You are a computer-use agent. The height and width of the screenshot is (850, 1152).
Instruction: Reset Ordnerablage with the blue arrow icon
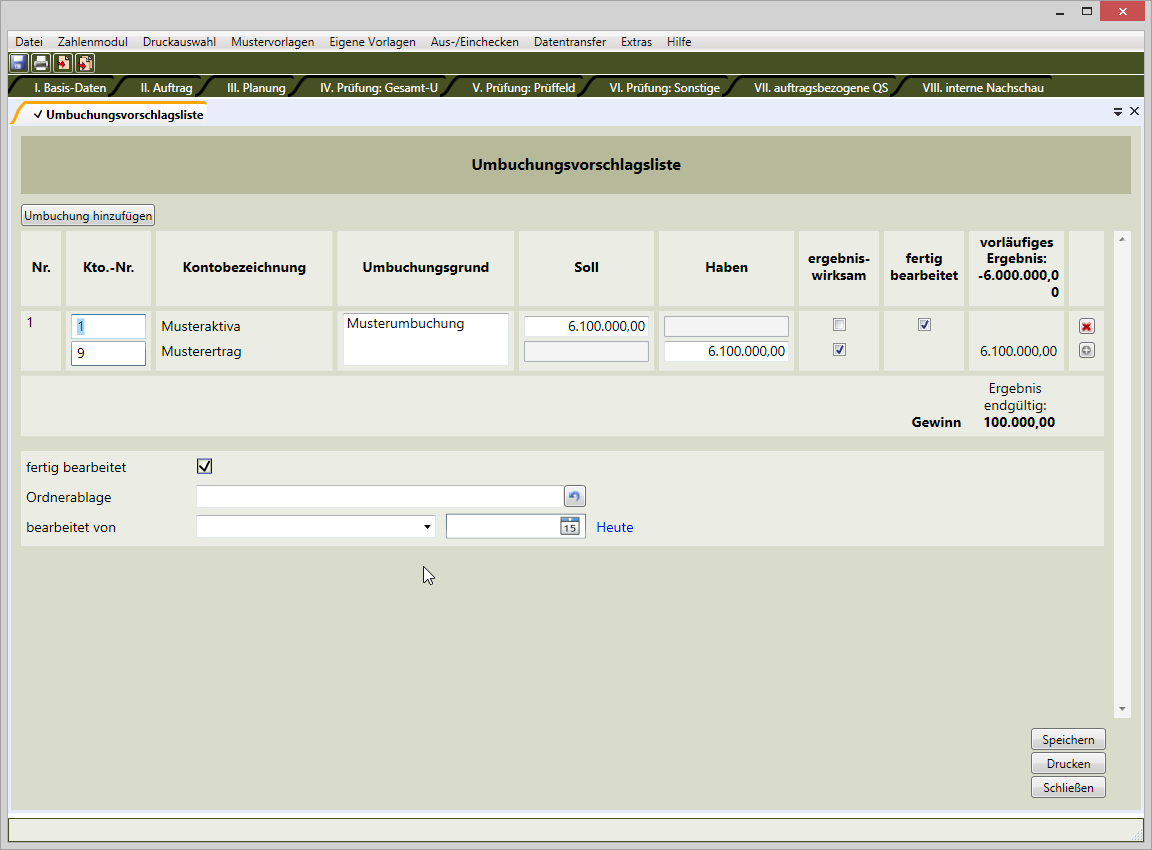[575, 497]
